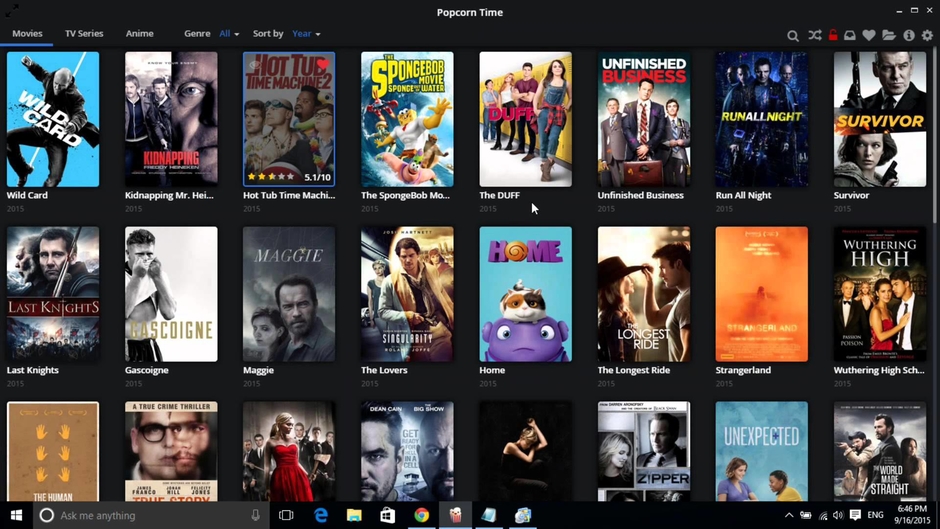
Task: Click the Cortana microphone icon
Action: (255, 515)
